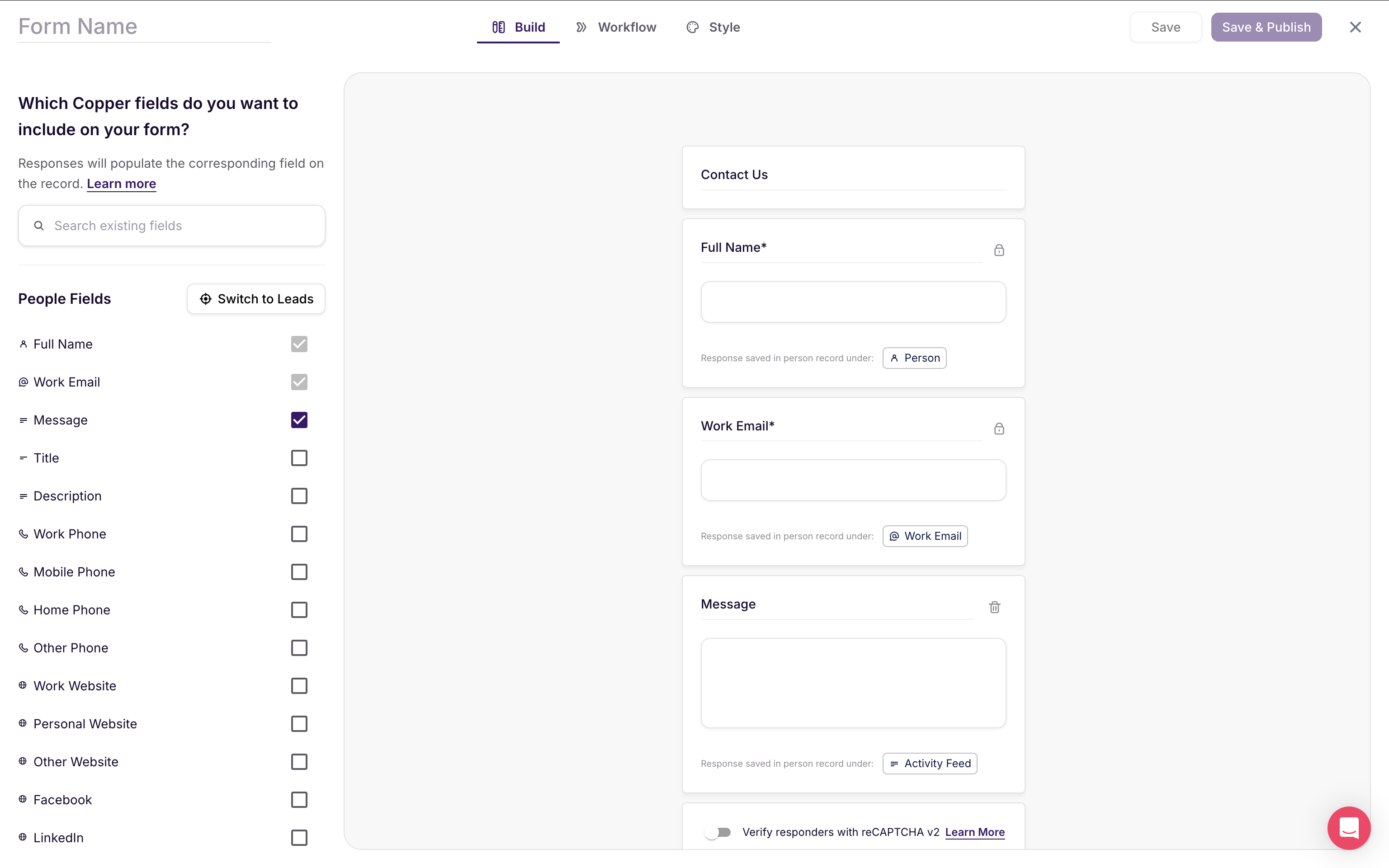Tick the Home Phone checkbox
This screenshot has height=868, width=1389.
coord(299,610)
